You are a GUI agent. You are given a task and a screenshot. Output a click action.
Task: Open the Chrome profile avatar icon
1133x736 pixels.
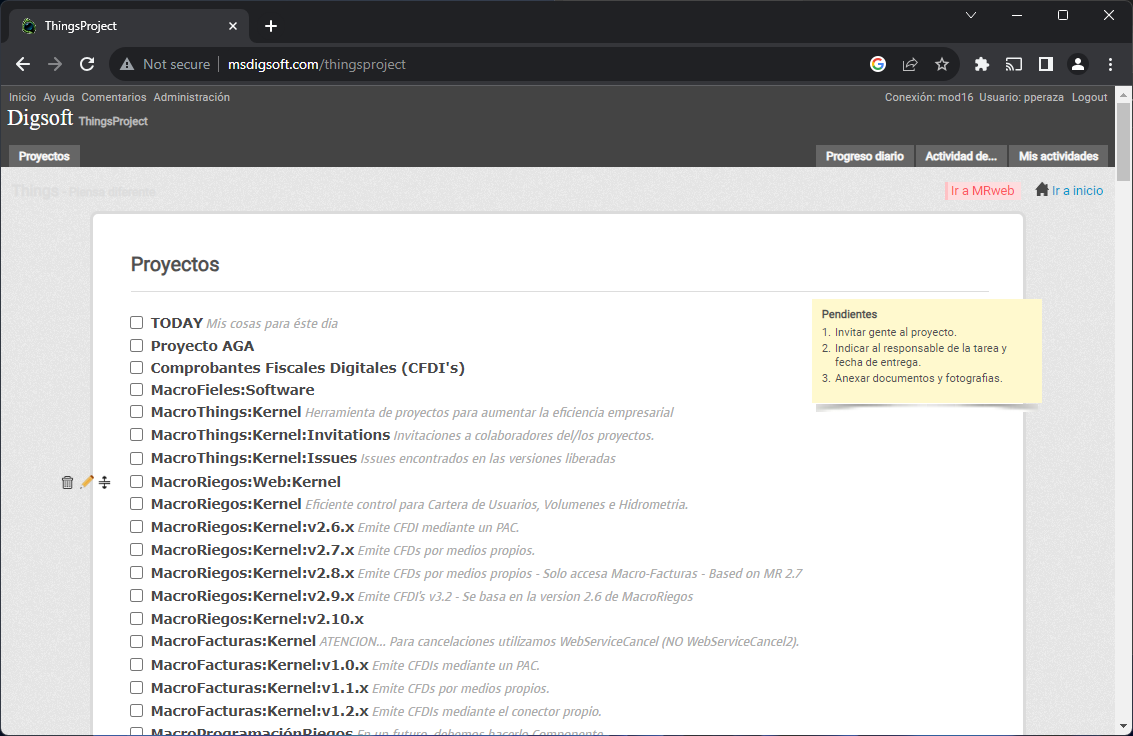point(1077,64)
